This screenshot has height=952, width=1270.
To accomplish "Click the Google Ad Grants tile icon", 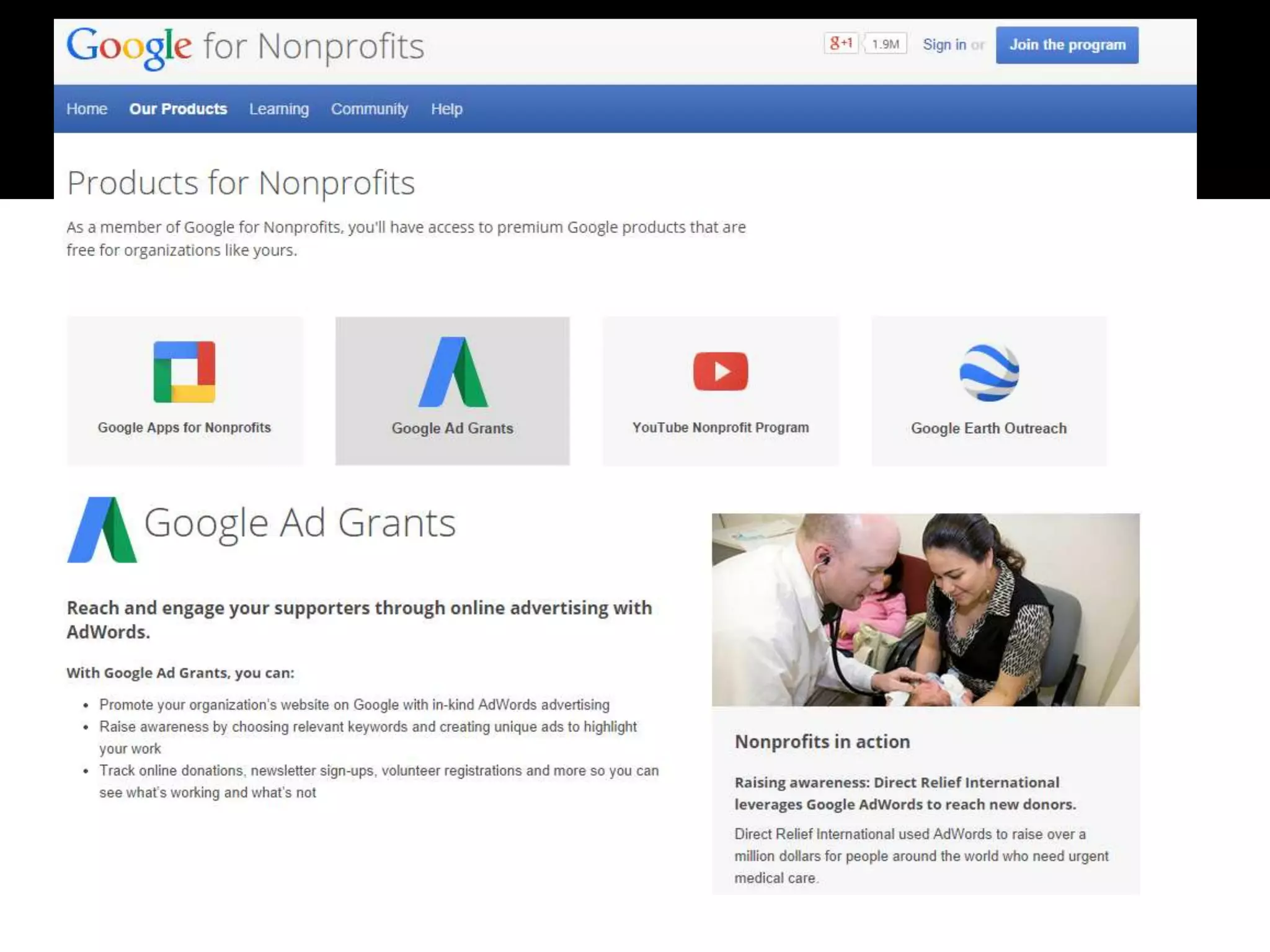I will coord(453,372).
